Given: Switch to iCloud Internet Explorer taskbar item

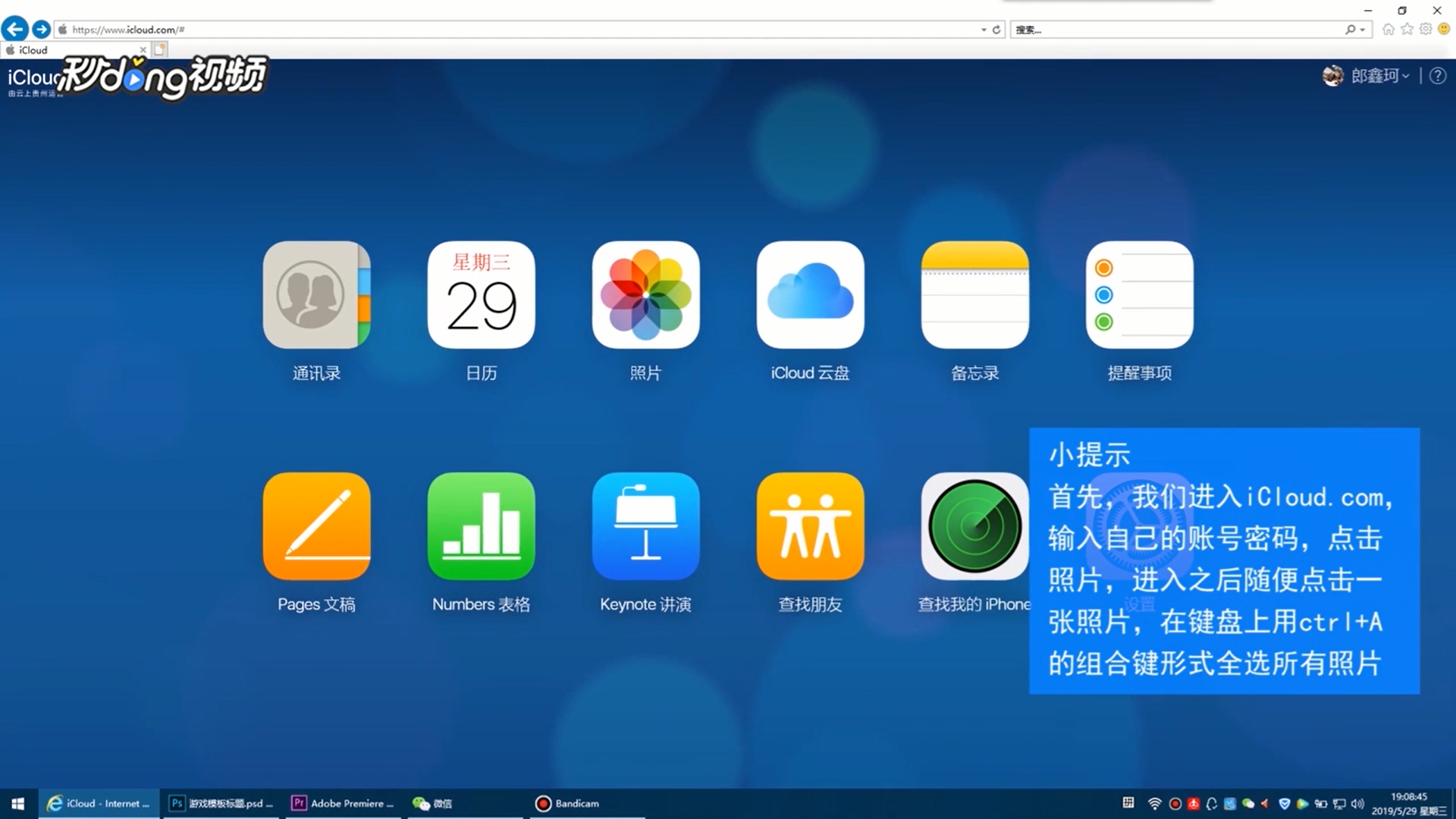Looking at the screenshot, I should click(x=99, y=804).
